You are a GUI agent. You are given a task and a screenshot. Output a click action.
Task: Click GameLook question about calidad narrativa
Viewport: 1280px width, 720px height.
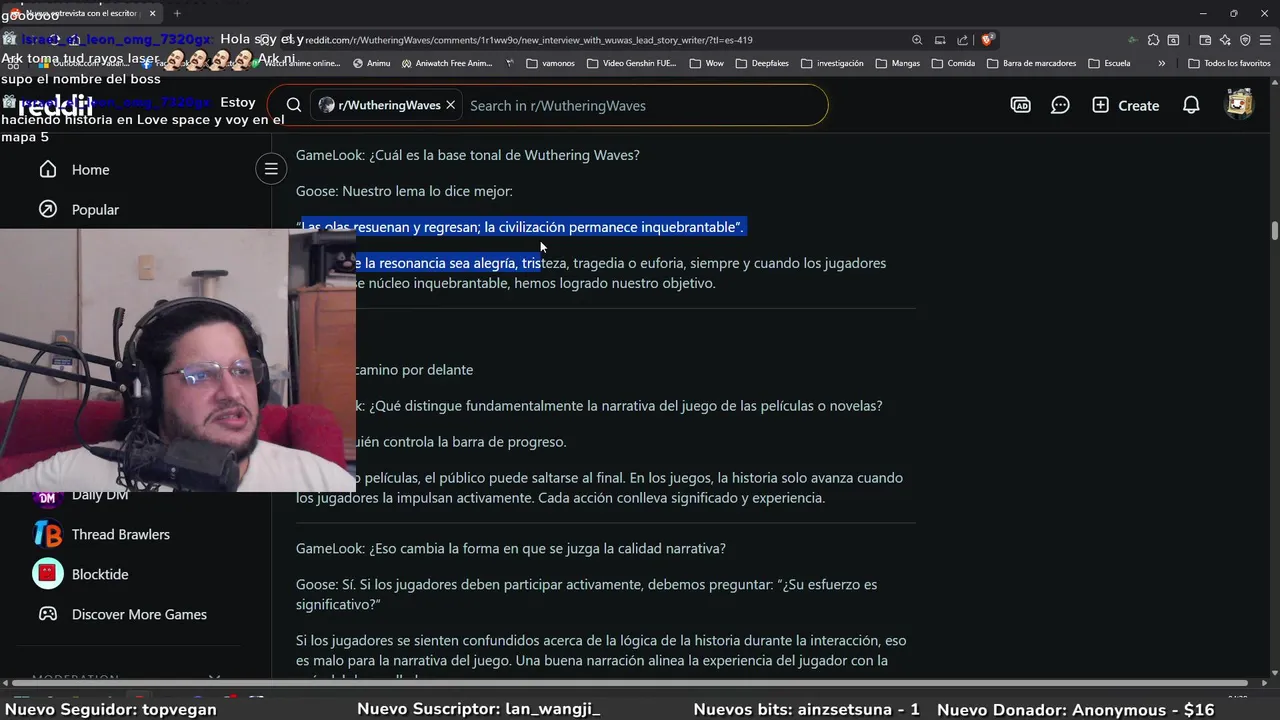click(x=511, y=549)
